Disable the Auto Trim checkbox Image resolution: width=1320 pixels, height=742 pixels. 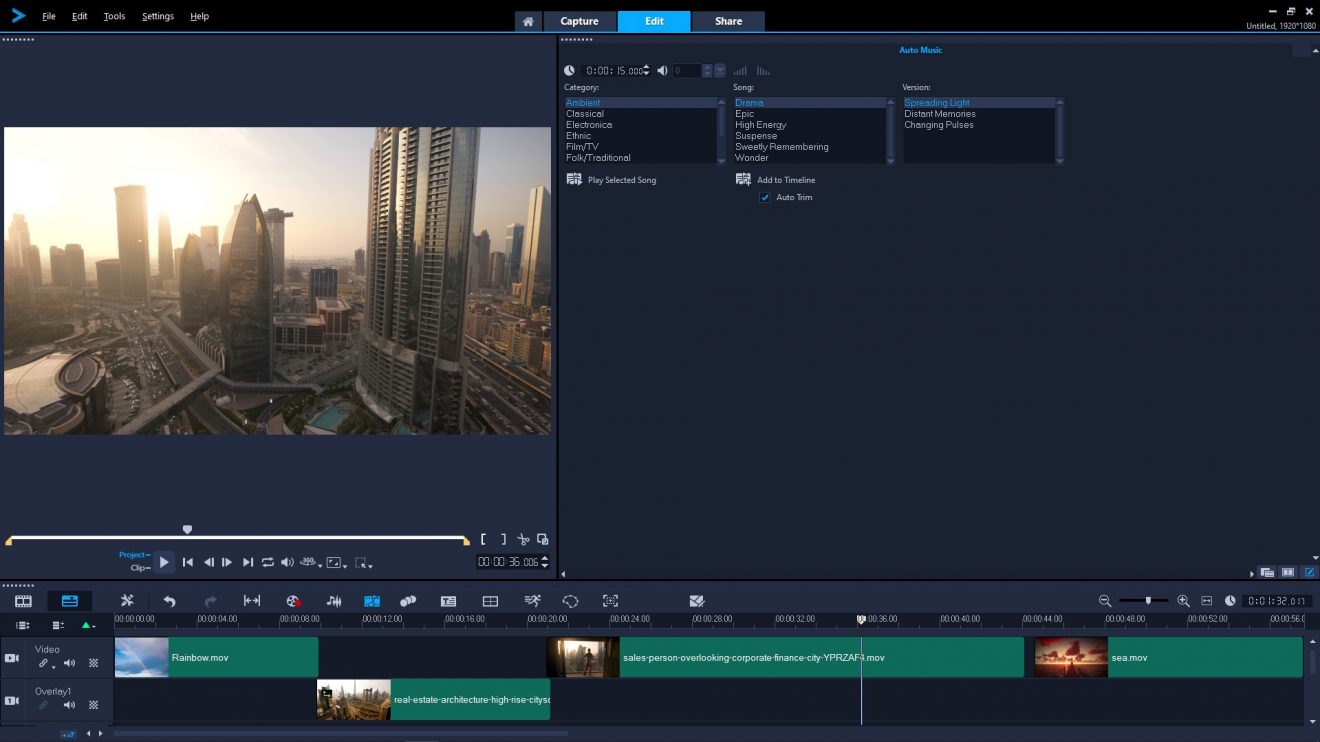pos(765,197)
